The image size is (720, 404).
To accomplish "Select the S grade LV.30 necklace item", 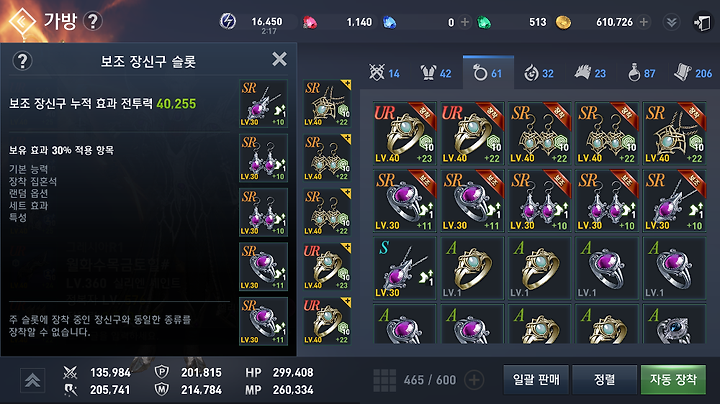I will point(405,268).
